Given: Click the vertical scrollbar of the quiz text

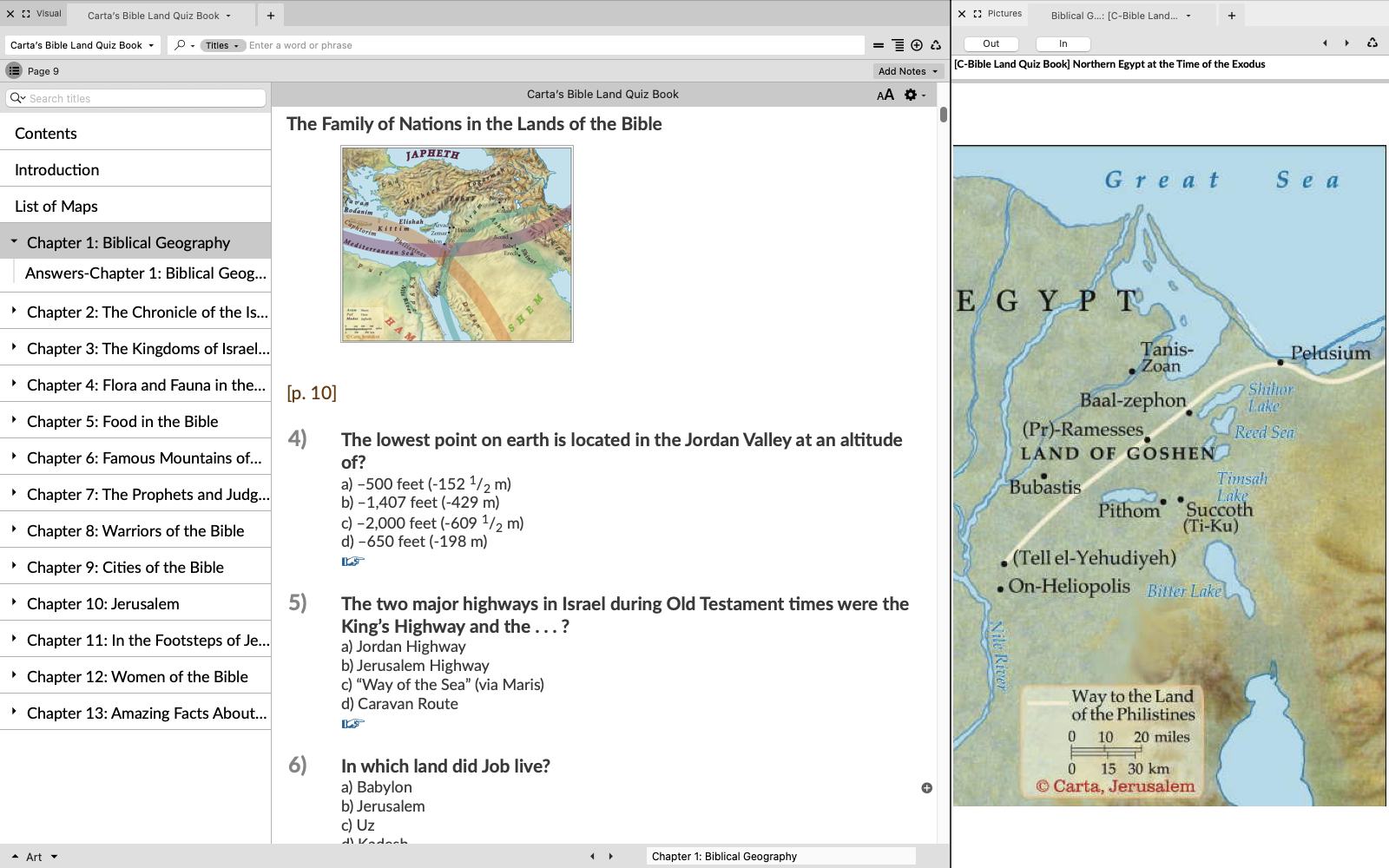Looking at the screenshot, I should click(x=943, y=115).
